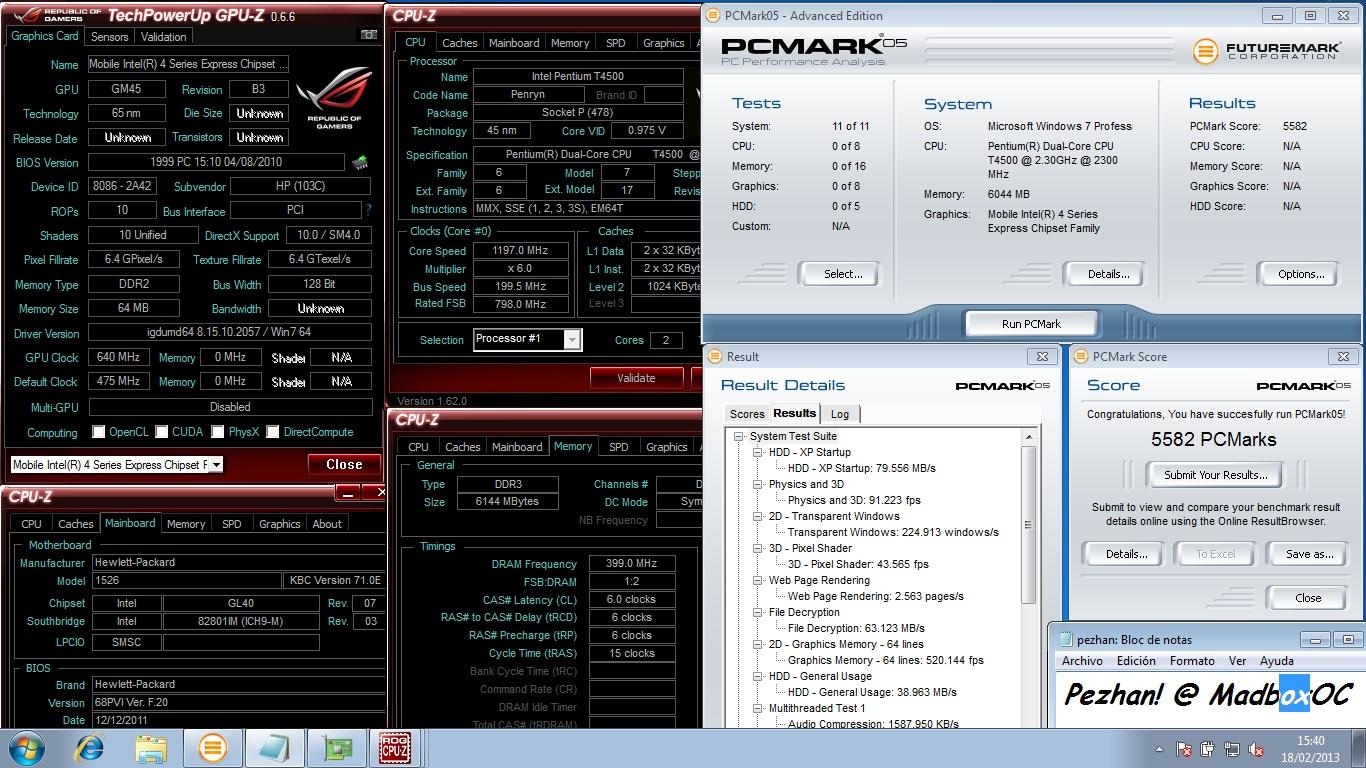Click the Republic of Gamers logo in GPU-Z
The width and height of the screenshot is (1366, 768).
pos(334,99)
